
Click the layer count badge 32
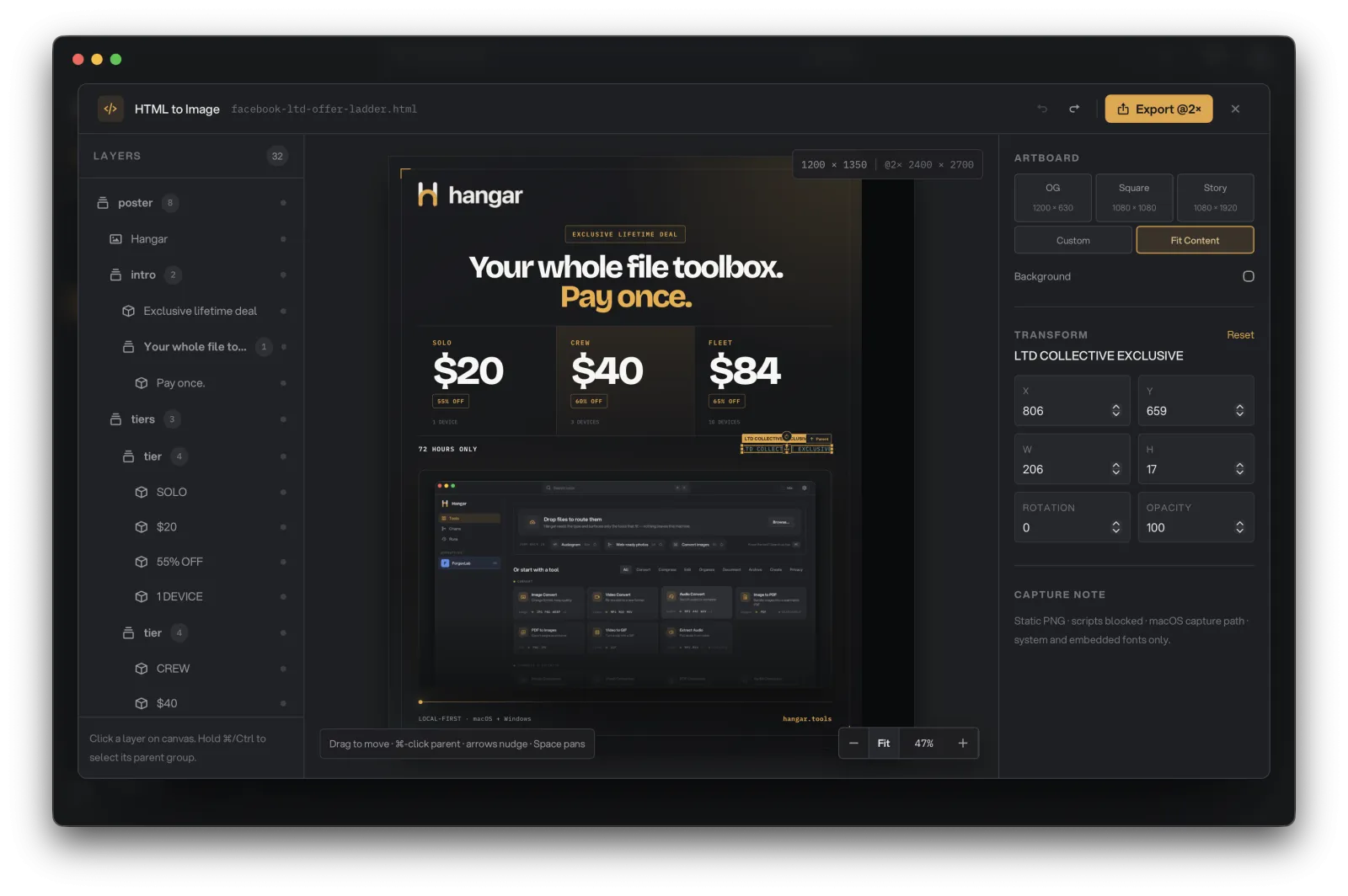click(277, 156)
